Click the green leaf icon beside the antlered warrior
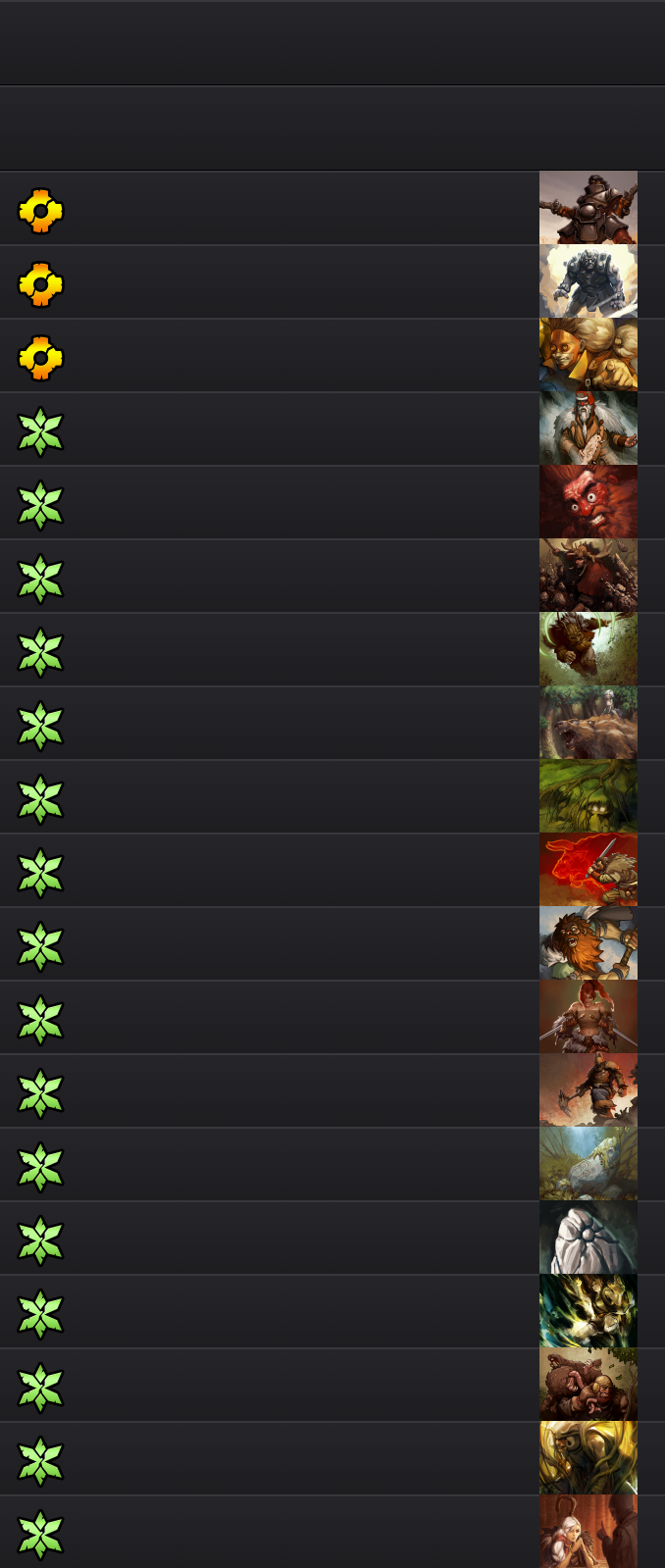Image resolution: width=665 pixels, height=1568 pixels. (40, 579)
